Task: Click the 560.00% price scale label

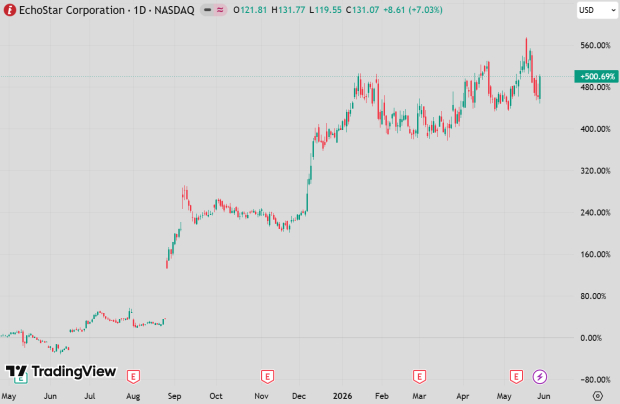Action: pyautogui.click(x=595, y=45)
